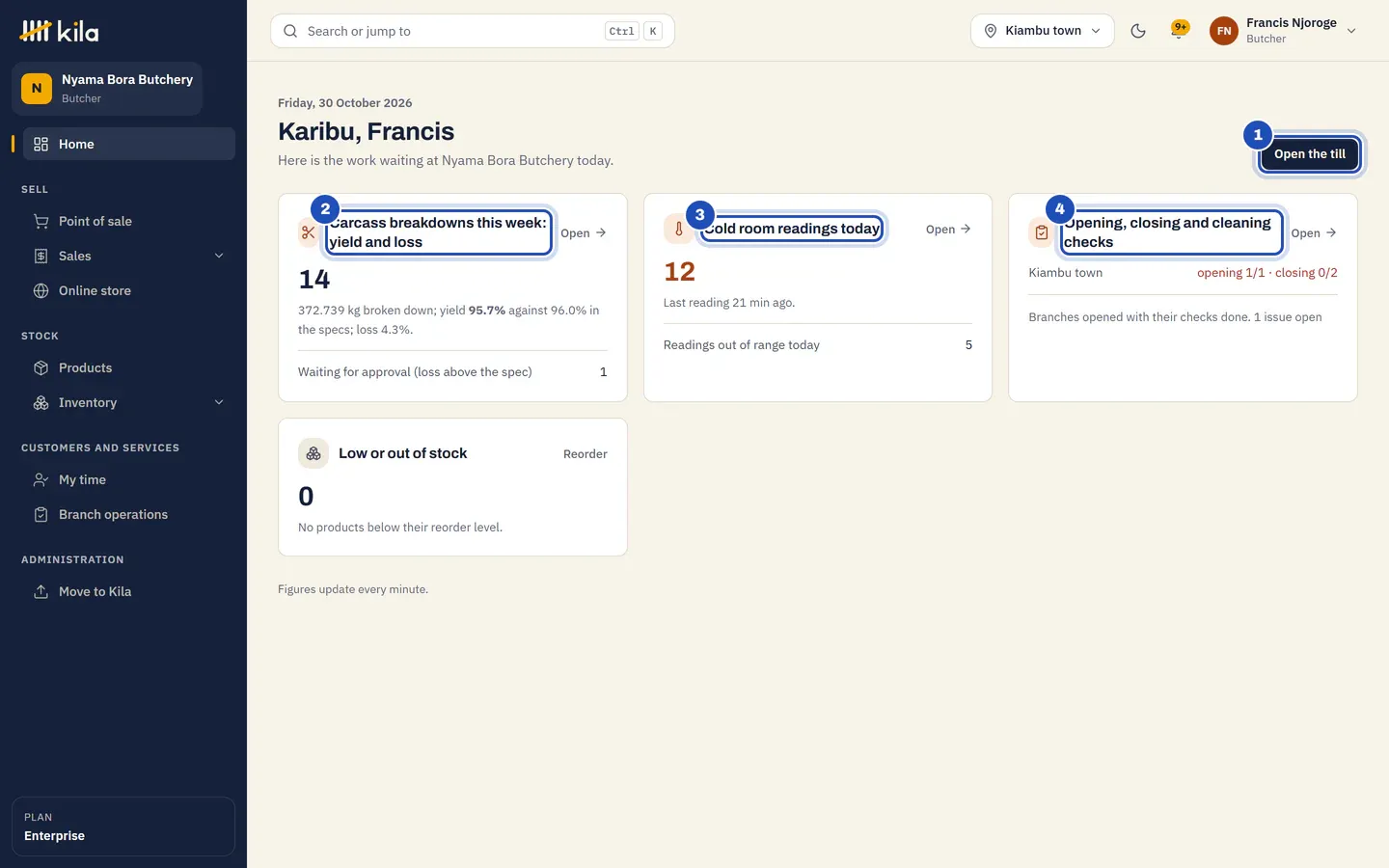Go to Branch operations
This screenshot has height=868, width=1389.
tap(129, 514)
